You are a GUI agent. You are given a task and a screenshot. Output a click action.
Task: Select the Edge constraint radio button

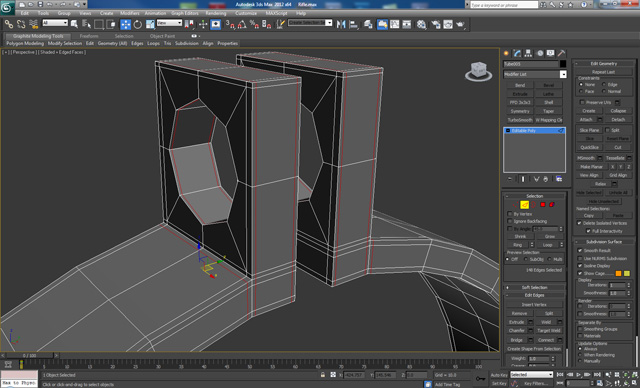604,84
